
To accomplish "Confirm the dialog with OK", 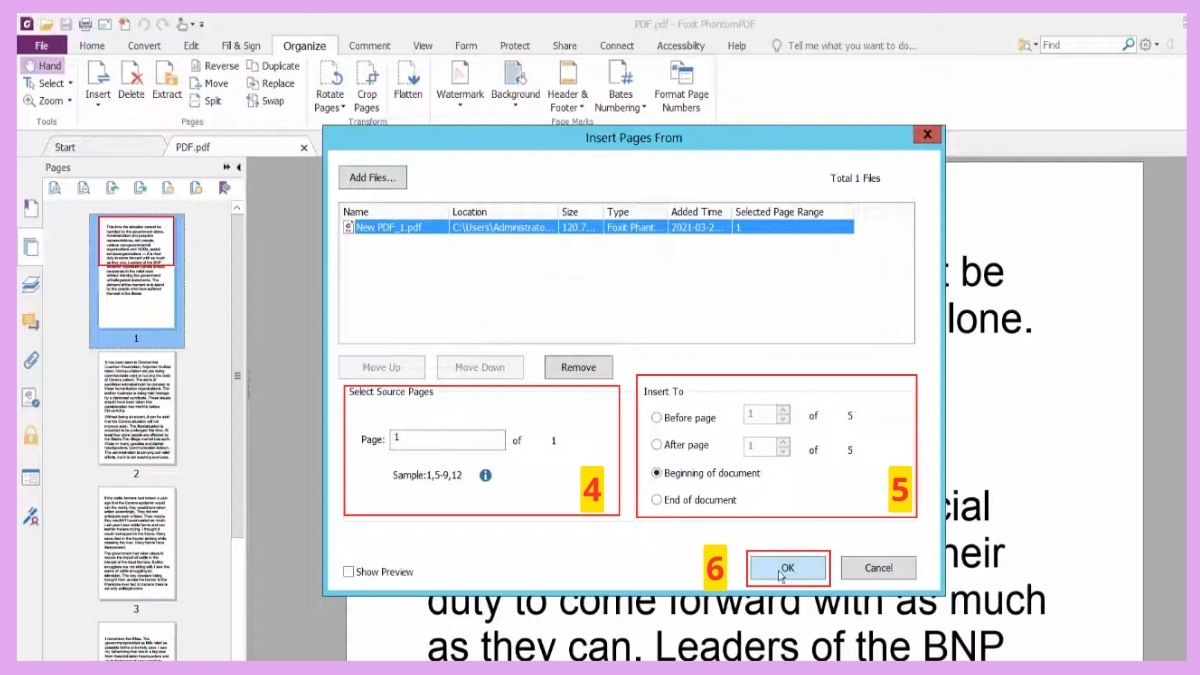I will [788, 568].
